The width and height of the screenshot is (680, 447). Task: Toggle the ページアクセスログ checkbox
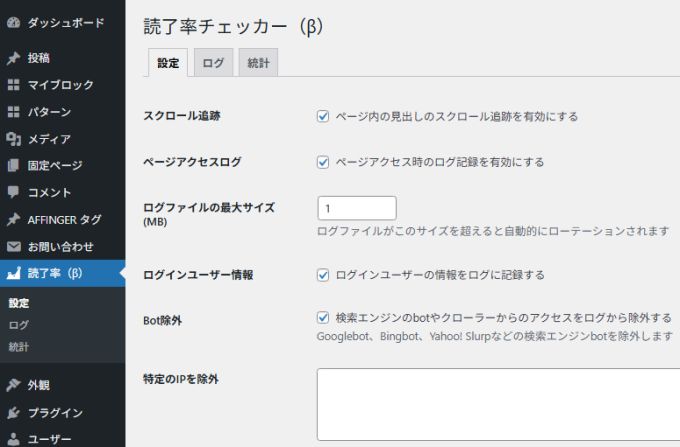[323, 162]
